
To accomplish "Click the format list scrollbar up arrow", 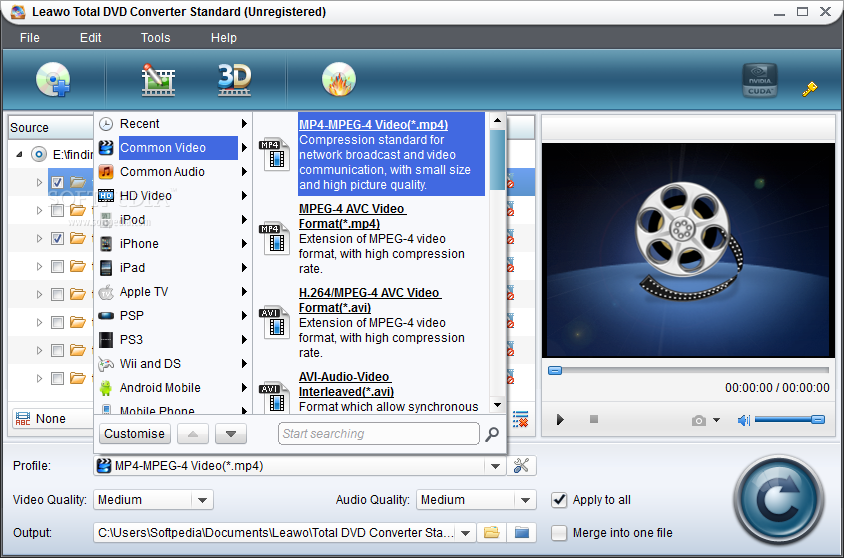I will (498, 121).
